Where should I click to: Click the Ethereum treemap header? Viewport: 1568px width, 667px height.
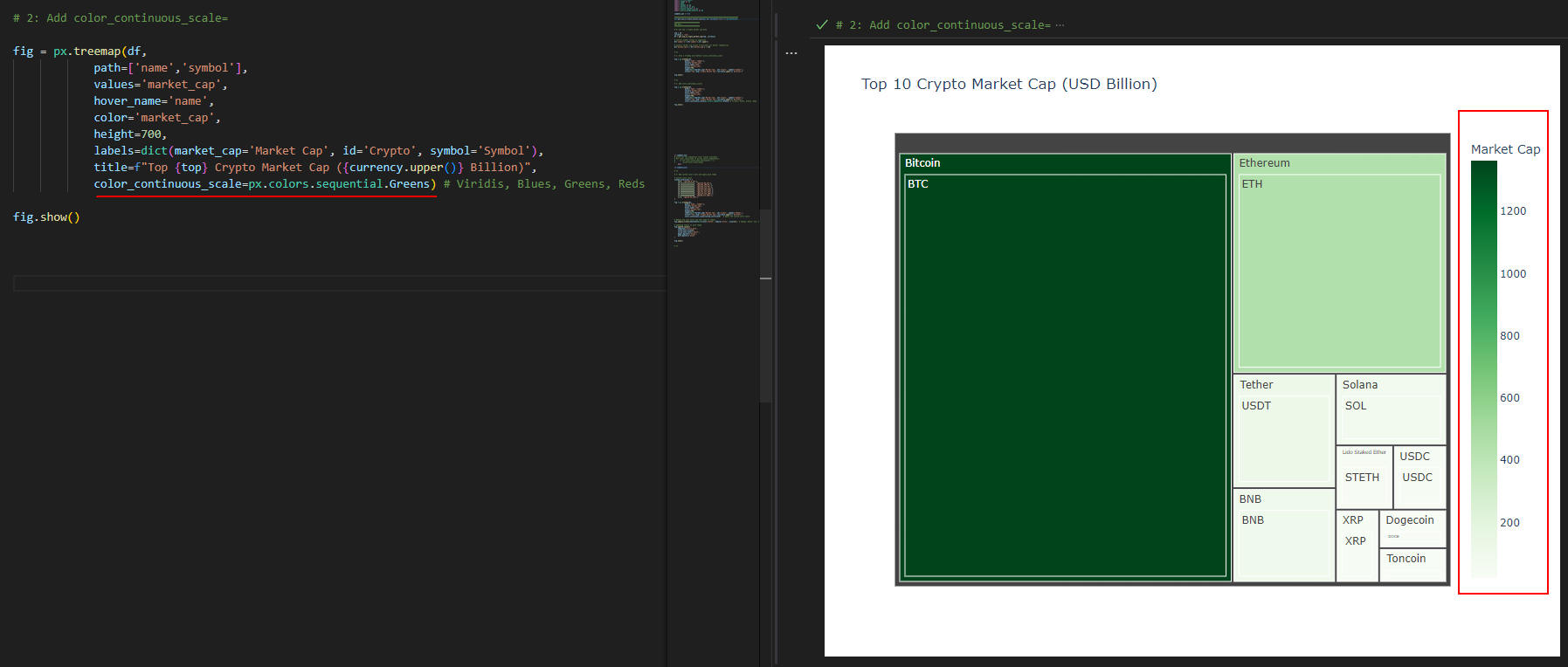(1339, 163)
